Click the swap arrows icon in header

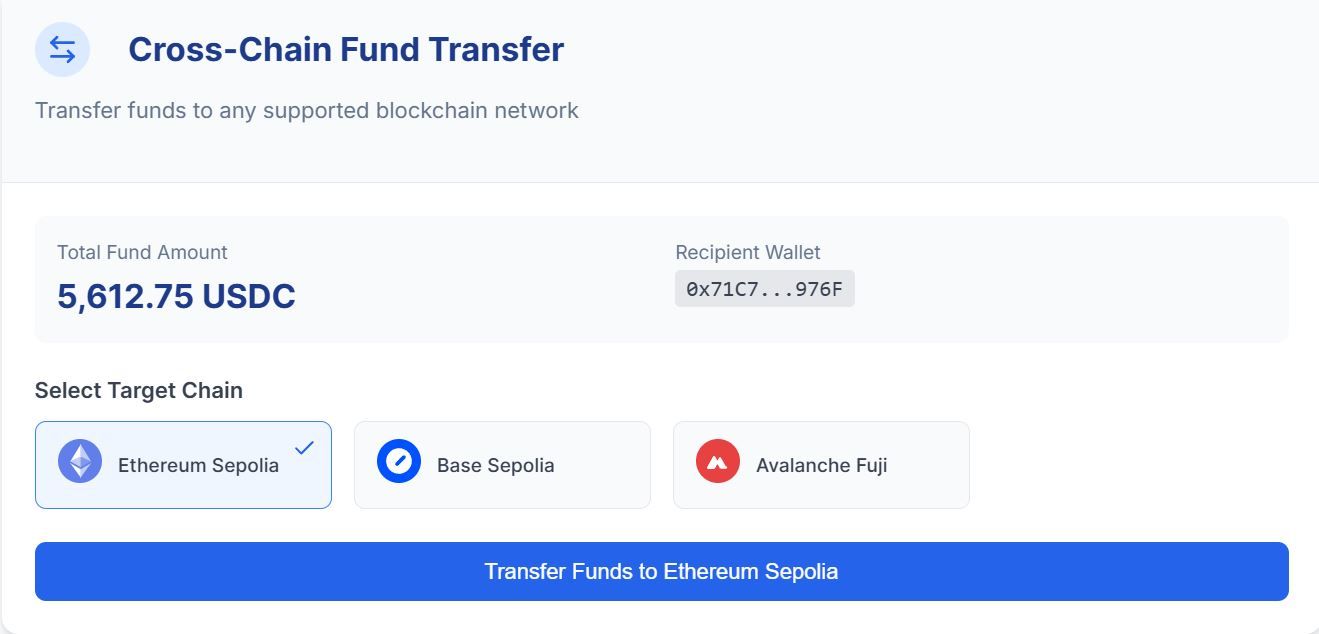click(x=62, y=49)
